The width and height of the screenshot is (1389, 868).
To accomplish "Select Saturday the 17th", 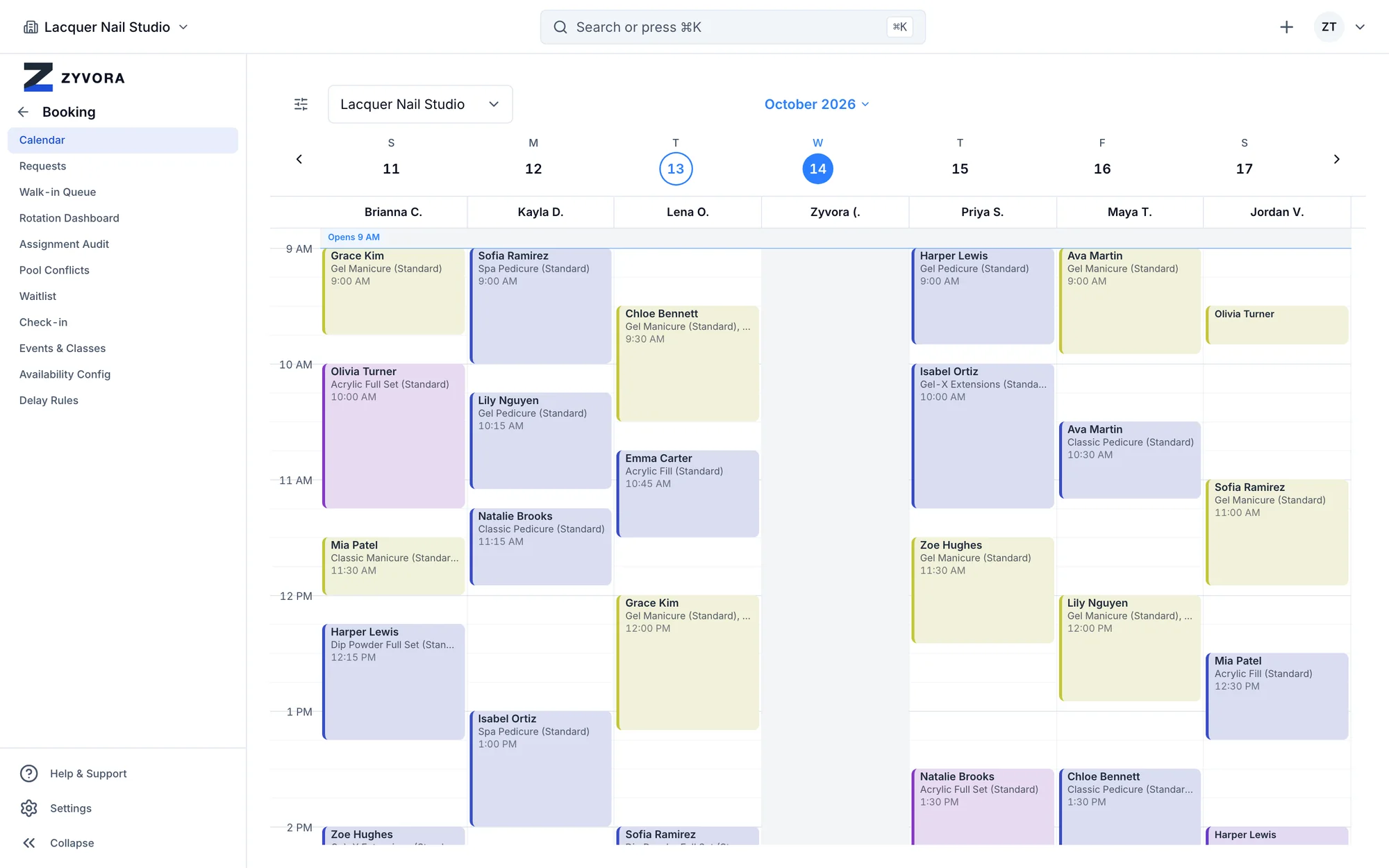I will point(1245,169).
